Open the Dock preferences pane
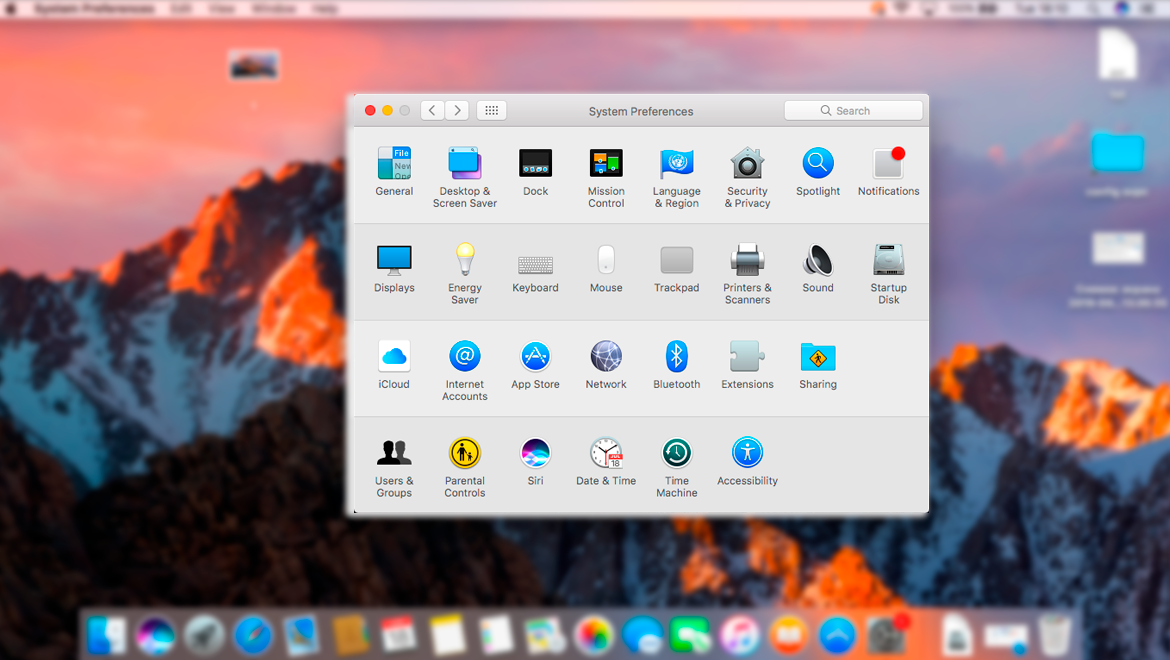 coord(535,172)
